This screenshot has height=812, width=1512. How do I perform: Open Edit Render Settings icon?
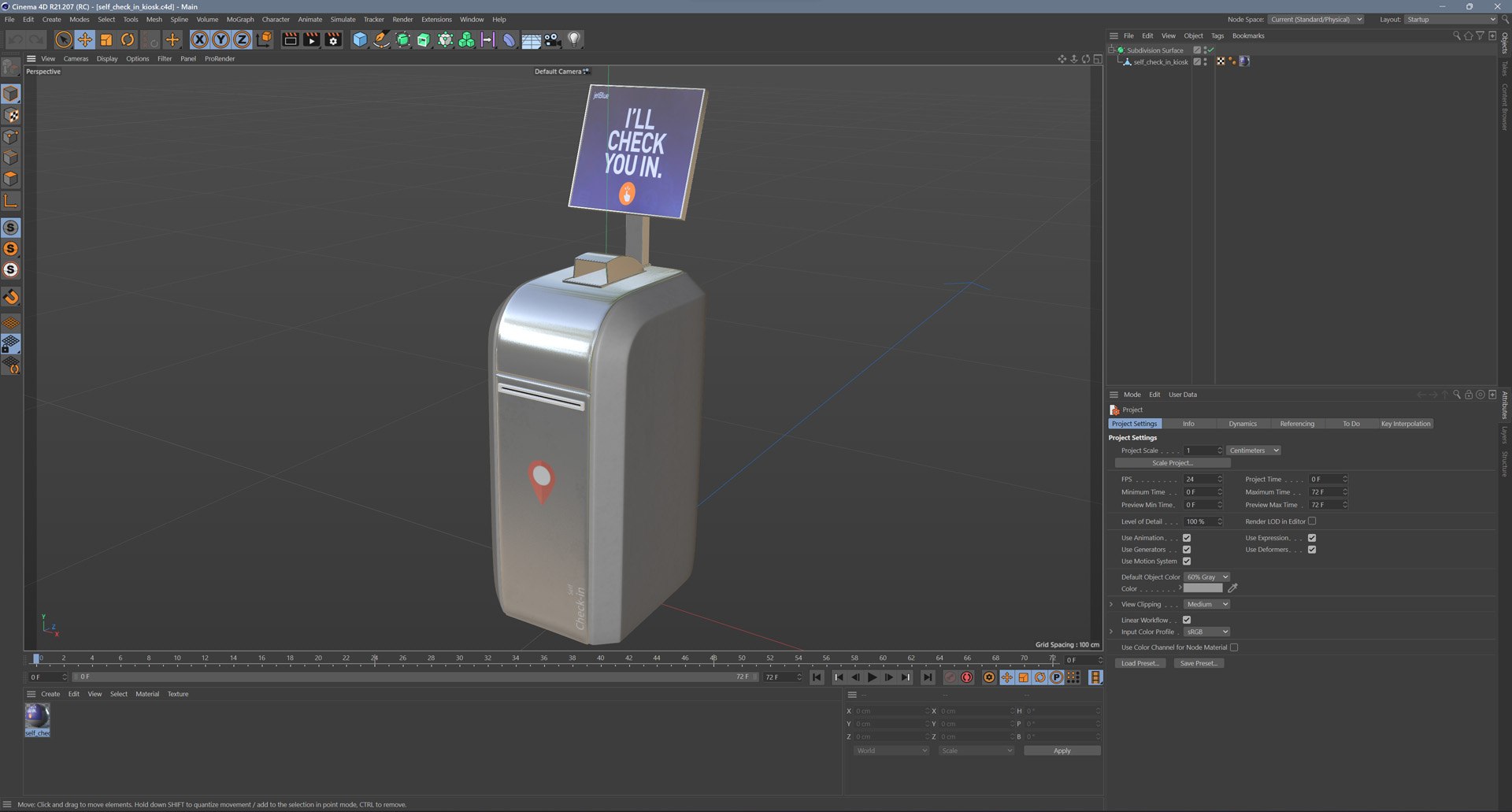(333, 39)
